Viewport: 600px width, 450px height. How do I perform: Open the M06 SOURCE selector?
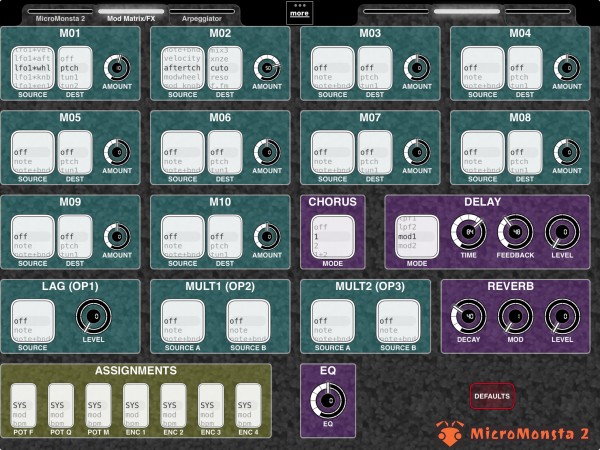tap(183, 152)
